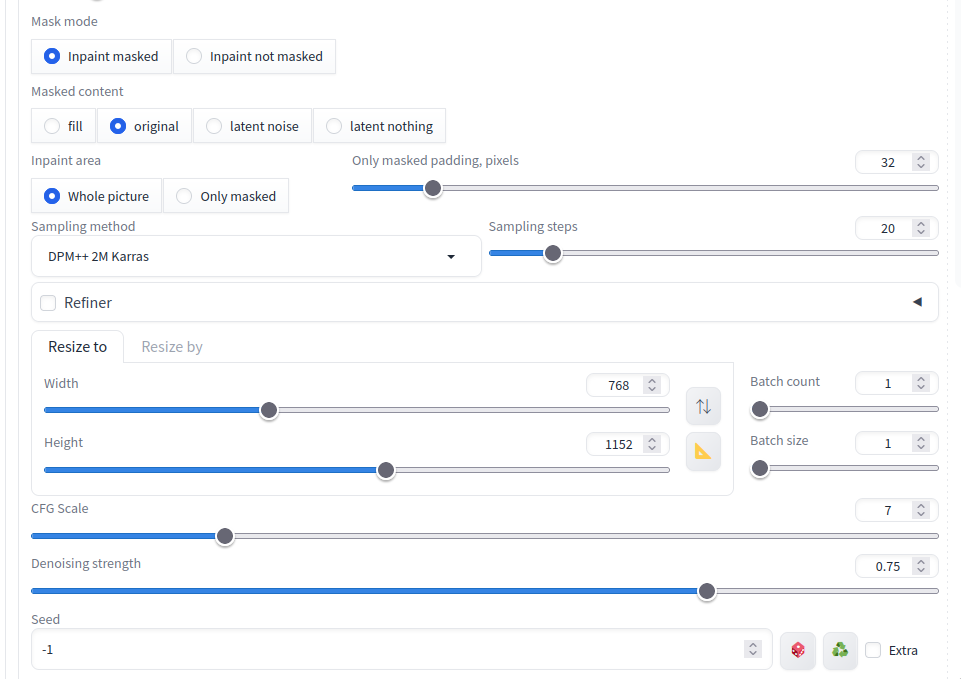961x679 pixels.
Task: Open the Sampling method dropdown
Action: coord(256,257)
